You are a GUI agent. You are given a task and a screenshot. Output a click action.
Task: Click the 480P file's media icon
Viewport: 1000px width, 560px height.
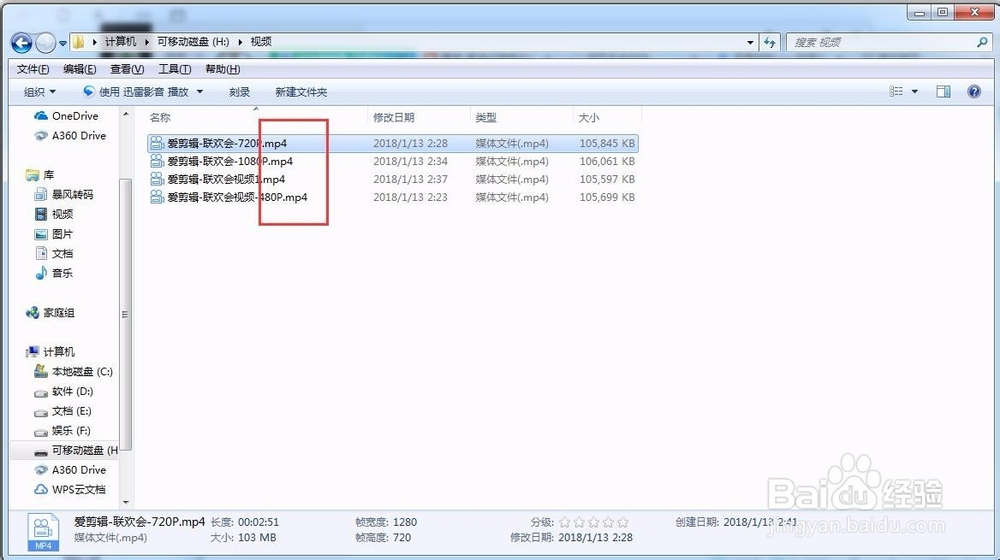(157, 197)
